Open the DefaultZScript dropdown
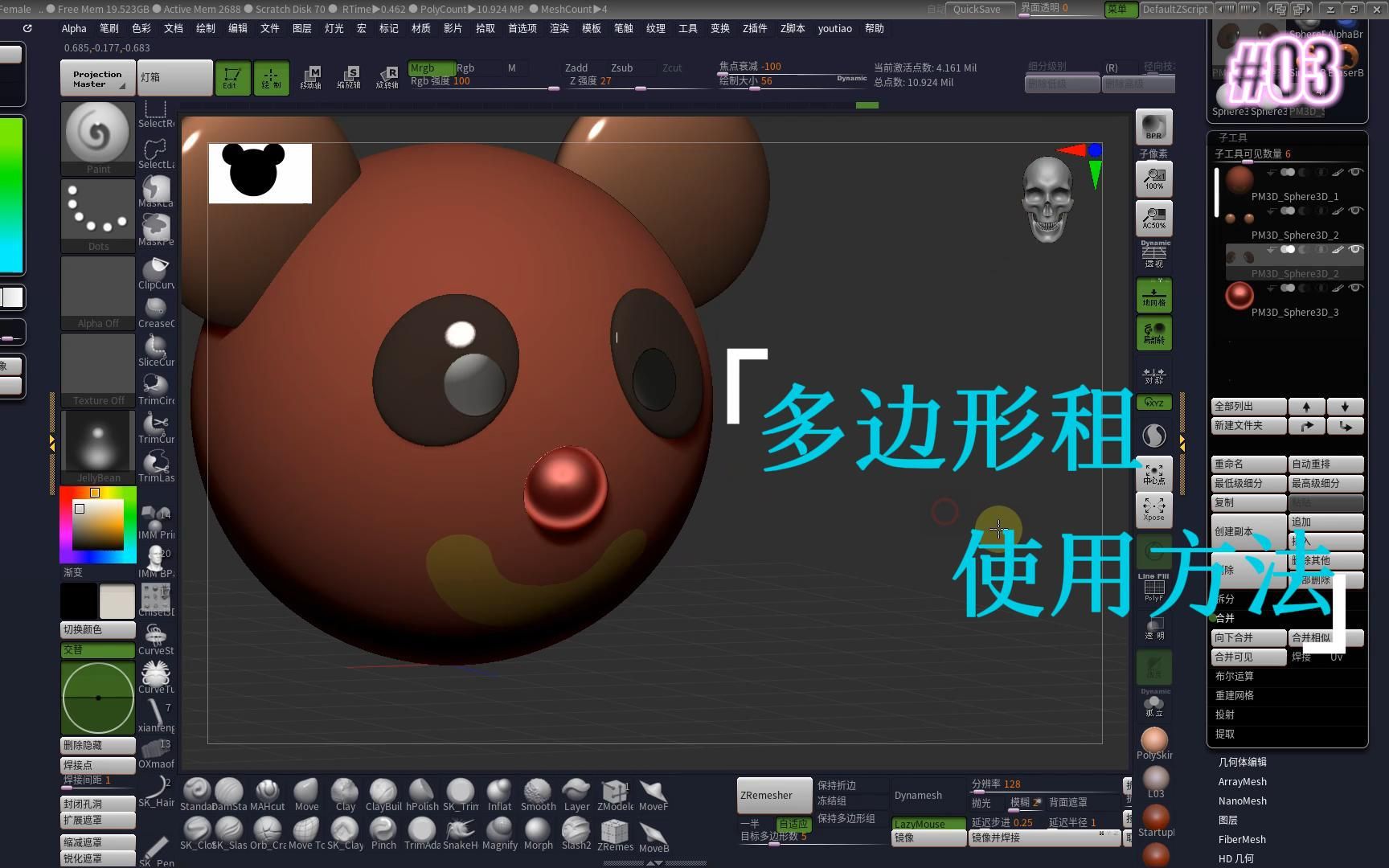The width and height of the screenshot is (1389, 868). [x=1176, y=9]
